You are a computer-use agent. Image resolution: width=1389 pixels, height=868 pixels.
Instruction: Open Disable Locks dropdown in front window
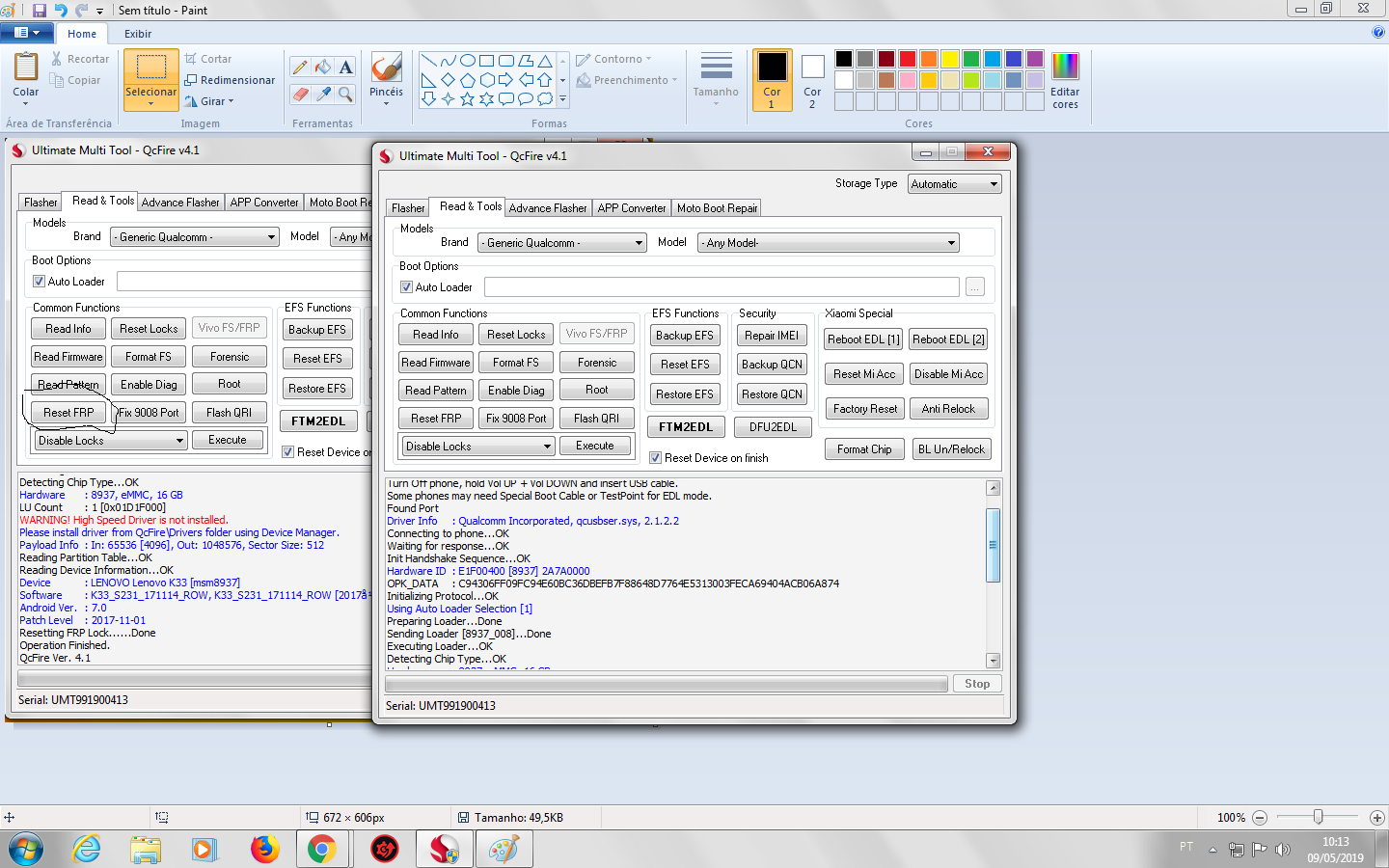pyautogui.click(x=478, y=447)
